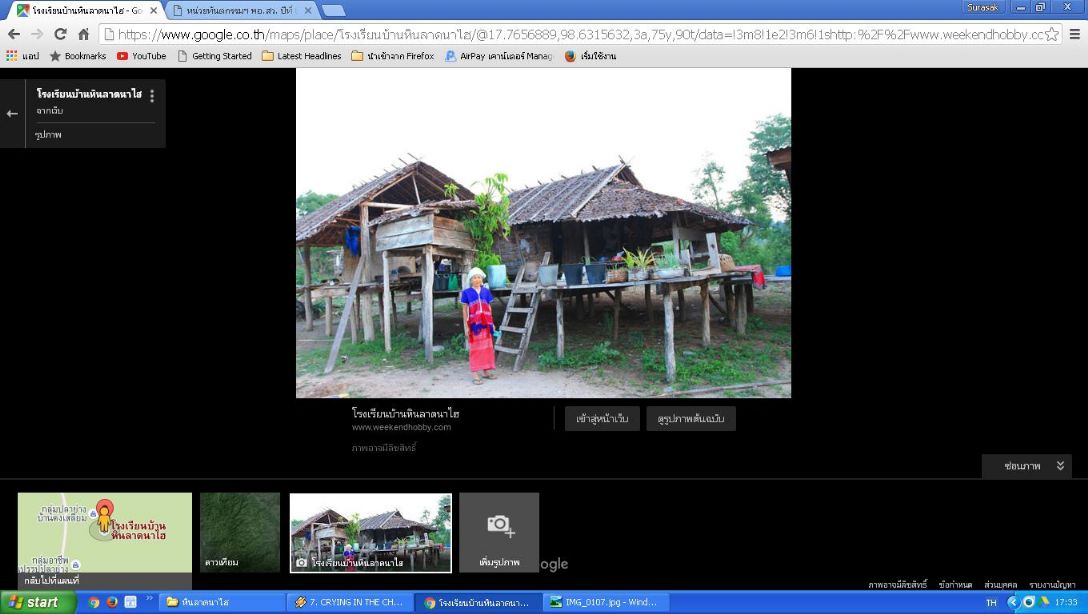This screenshot has height=614, width=1088.
Task: Open the Bookmarks star shortcut
Action: 78,56
